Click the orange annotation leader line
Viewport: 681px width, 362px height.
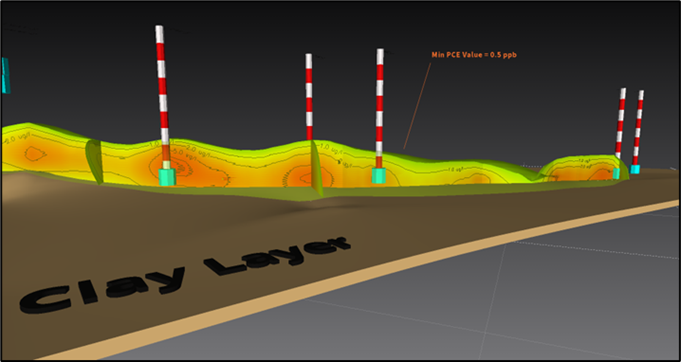pos(417,106)
